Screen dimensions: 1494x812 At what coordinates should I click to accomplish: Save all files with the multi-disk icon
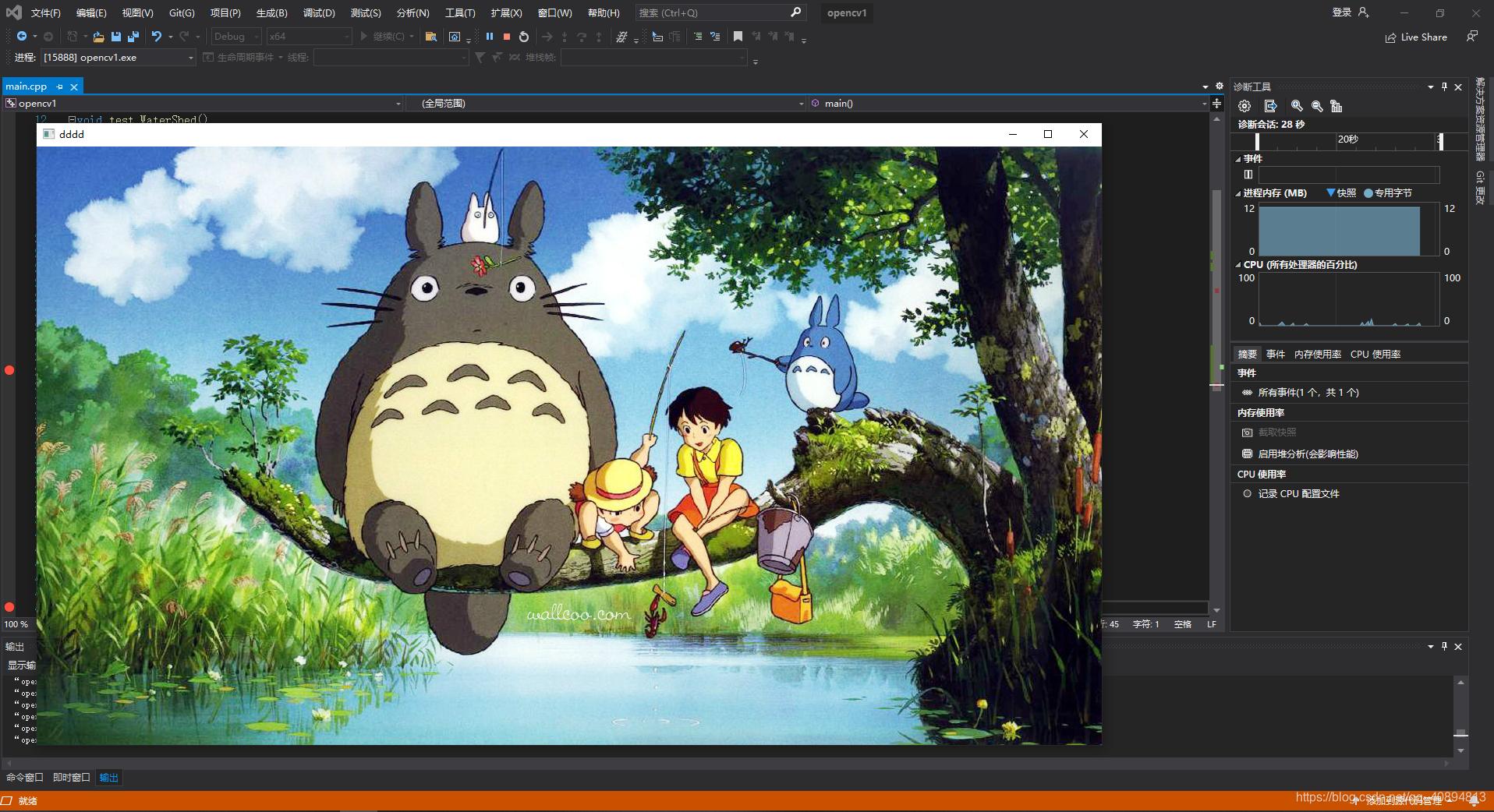pos(133,36)
